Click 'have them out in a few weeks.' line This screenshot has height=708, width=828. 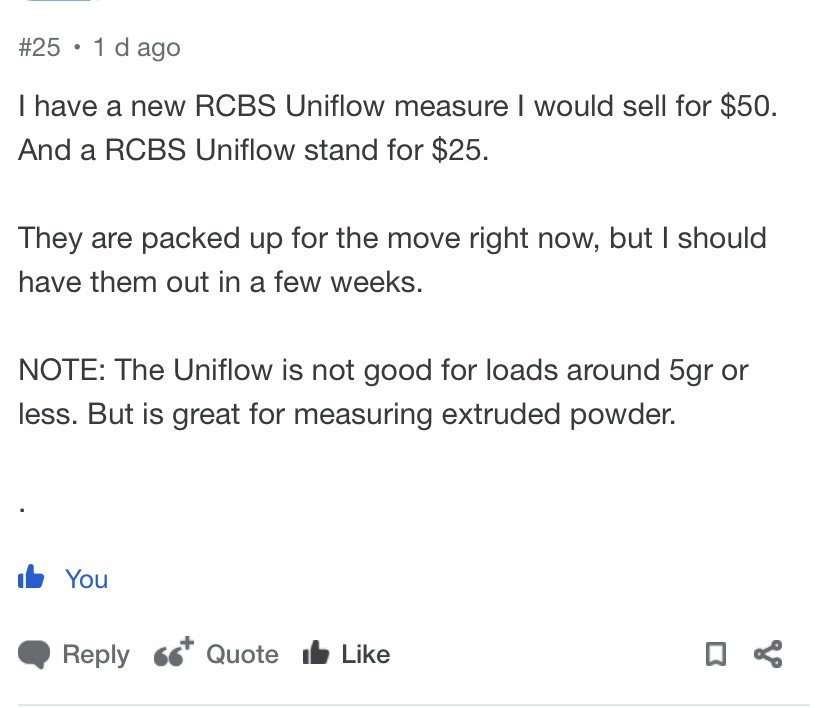(x=221, y=282)
